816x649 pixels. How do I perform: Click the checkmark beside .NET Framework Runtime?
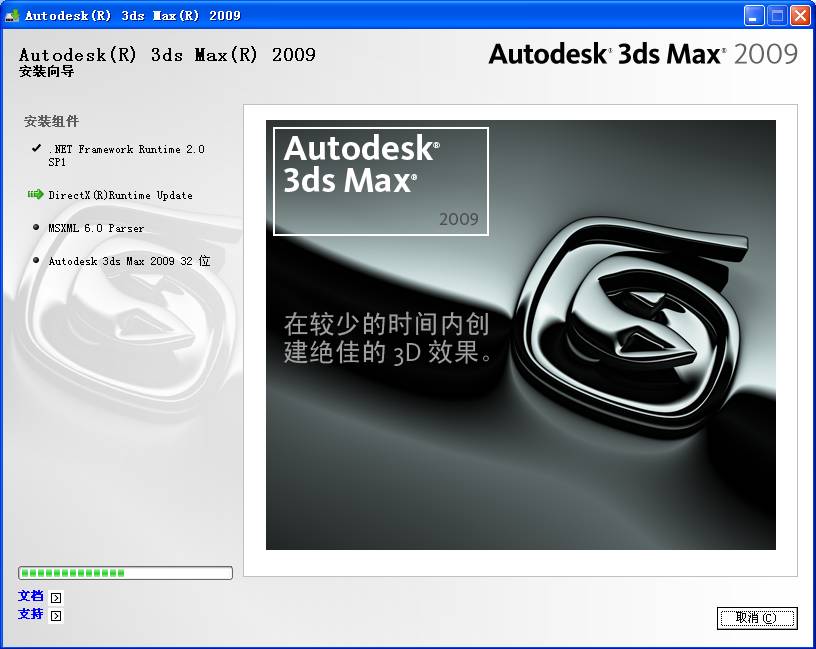coord(36,148)
